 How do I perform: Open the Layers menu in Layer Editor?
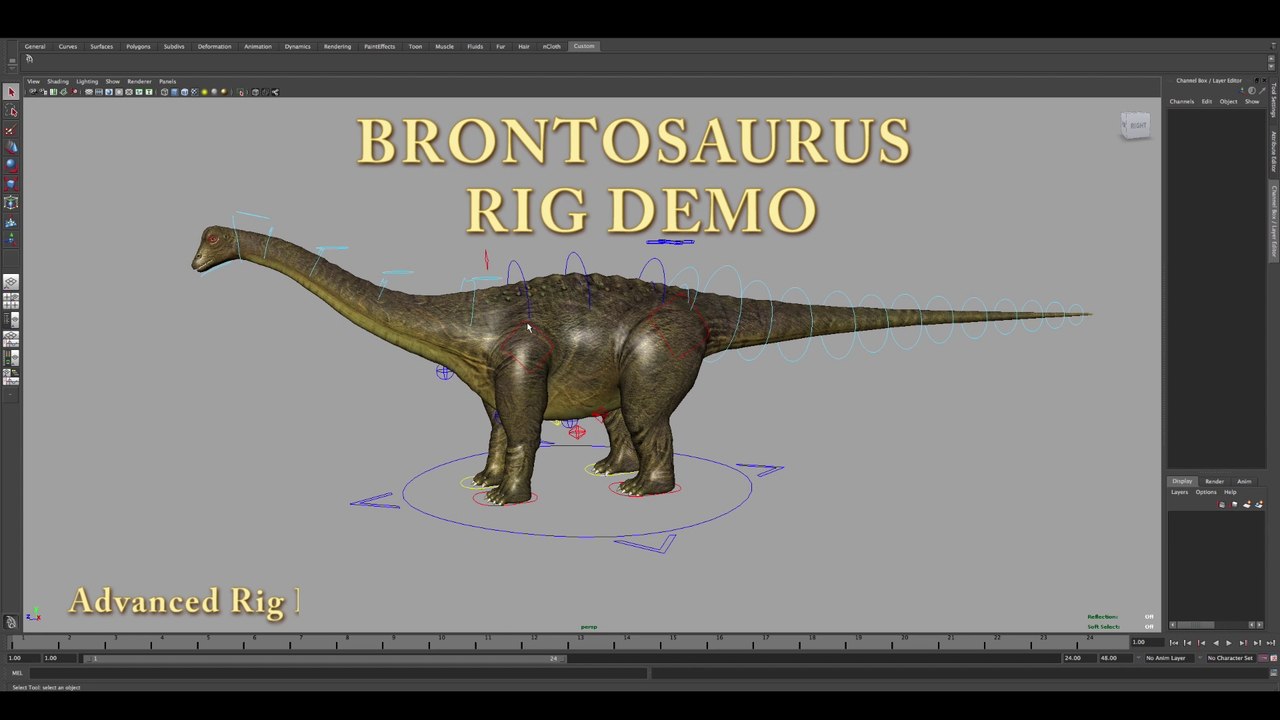pyautogui.click(x=1180, y=492)
